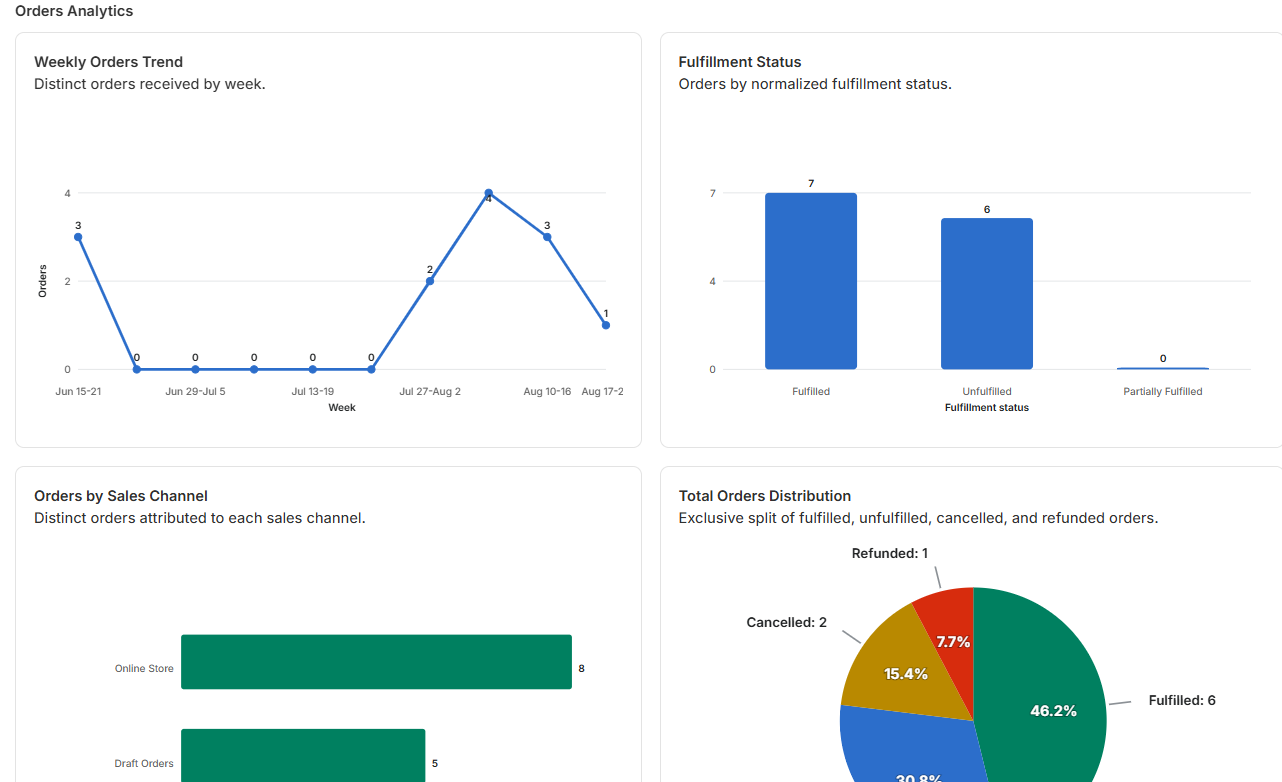Select the zero point above Jul 13-19
The width and height of the screenshot is (1282, 782).
pos(313,369)
